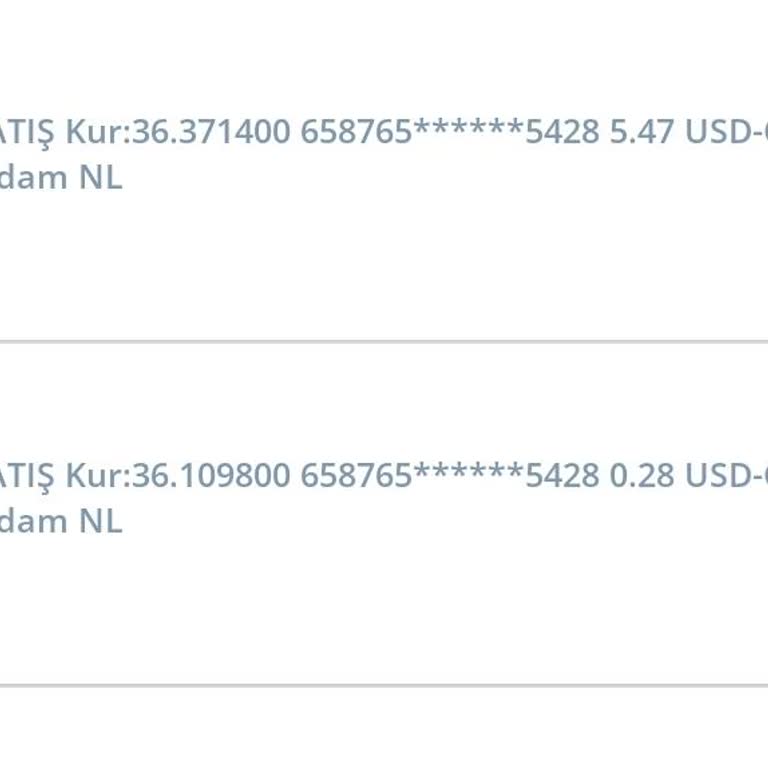Click "ATIŞ" text in the 36.109800 row

click(27, 476)
